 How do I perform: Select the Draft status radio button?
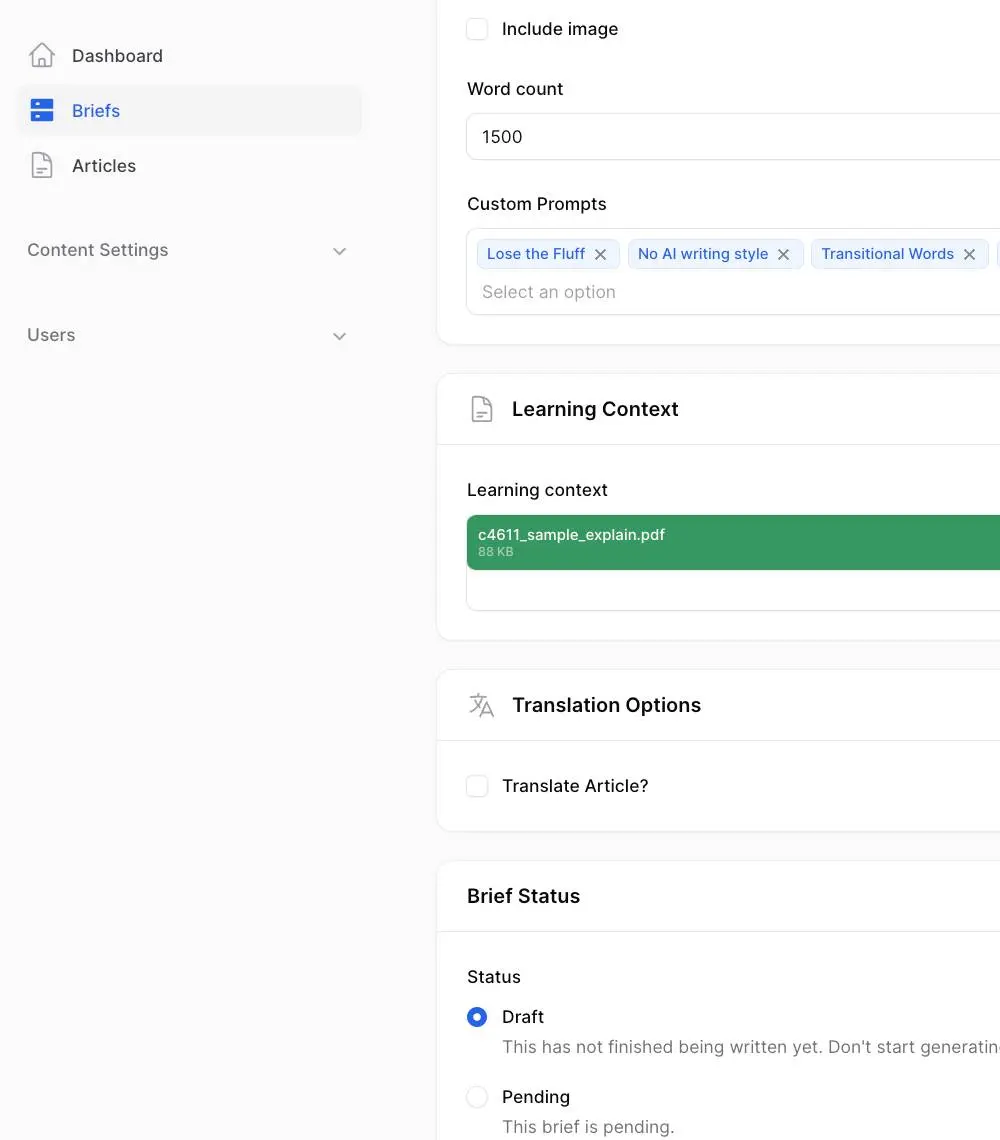tap(477, 1017)
